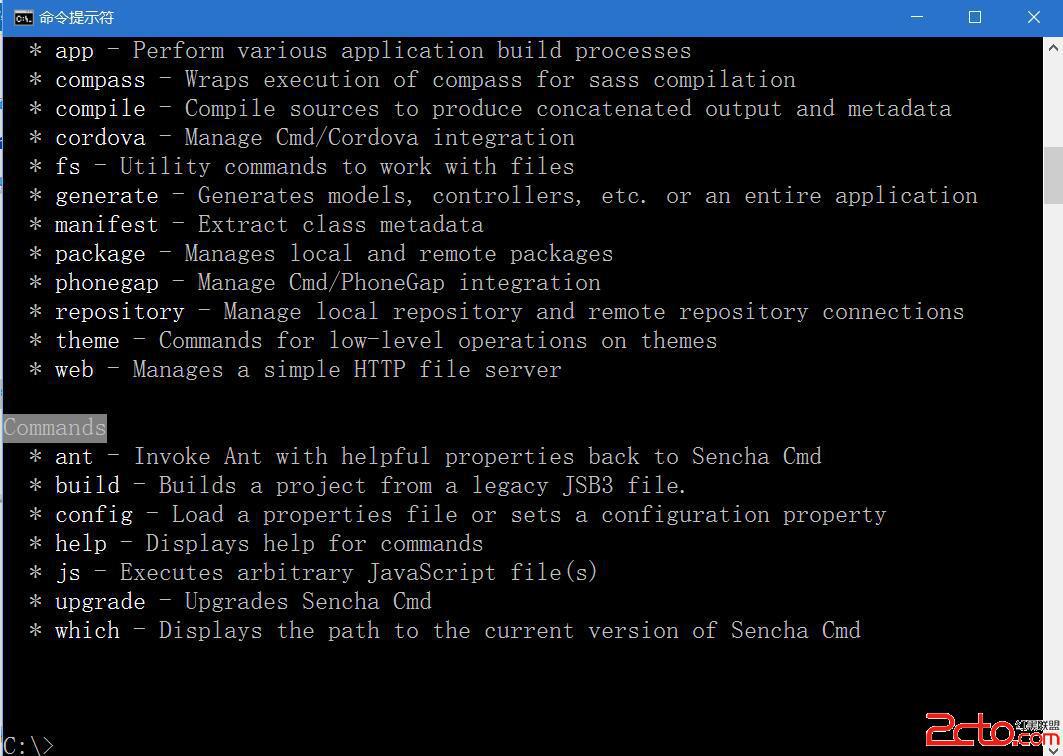Click the C:\> prompt line

tap(28, 745)
